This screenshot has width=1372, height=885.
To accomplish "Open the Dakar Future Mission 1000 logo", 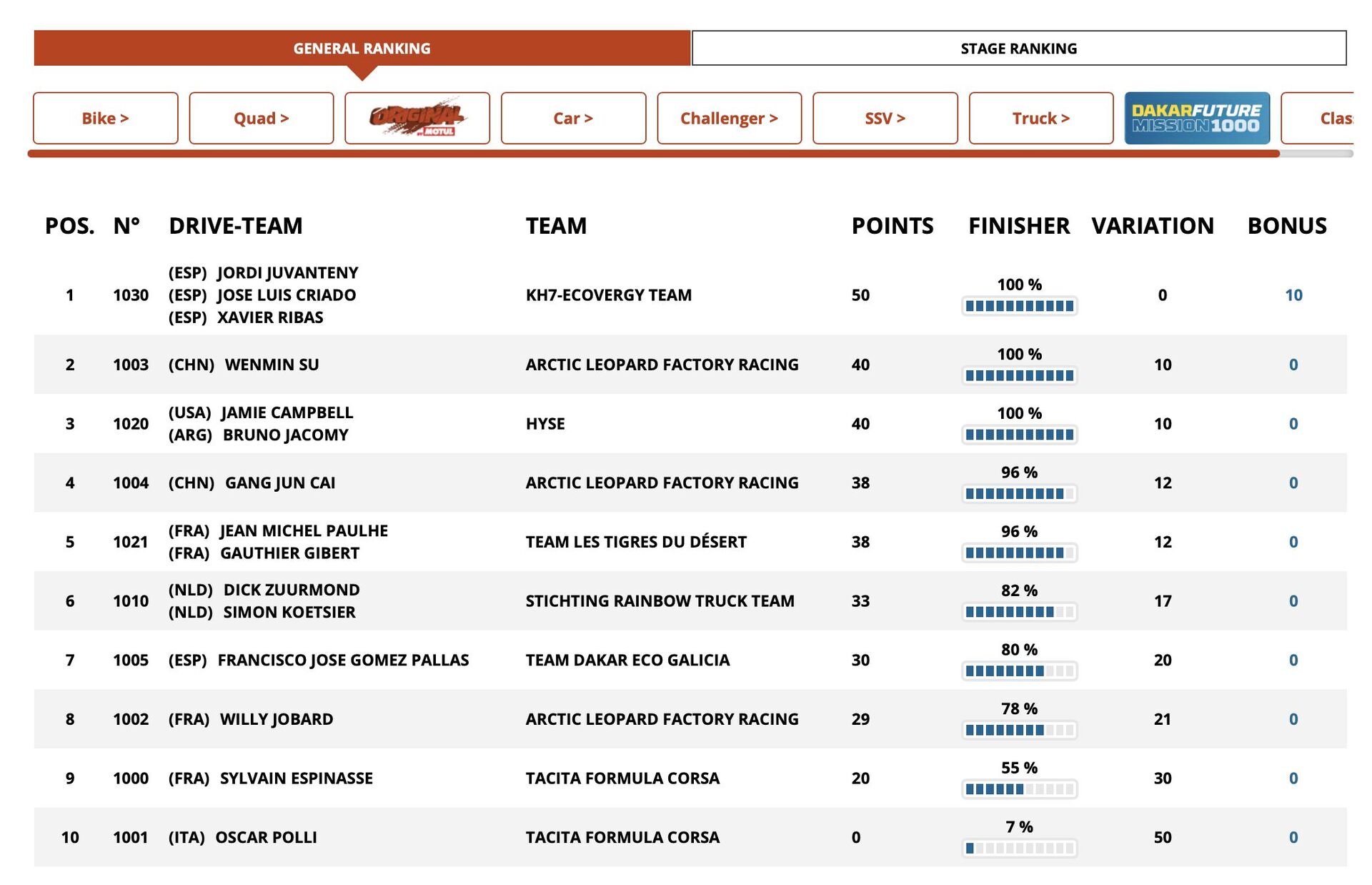I will click(1196, 118).
